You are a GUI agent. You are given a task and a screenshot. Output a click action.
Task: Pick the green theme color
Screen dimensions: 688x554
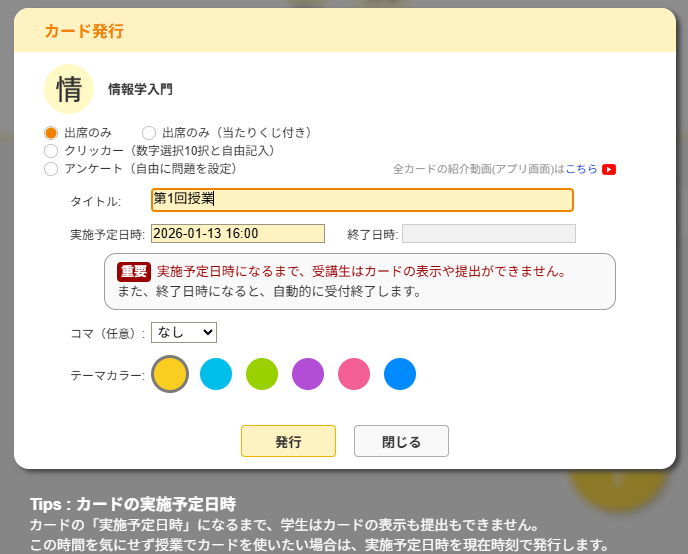click(x=262, y=374)
